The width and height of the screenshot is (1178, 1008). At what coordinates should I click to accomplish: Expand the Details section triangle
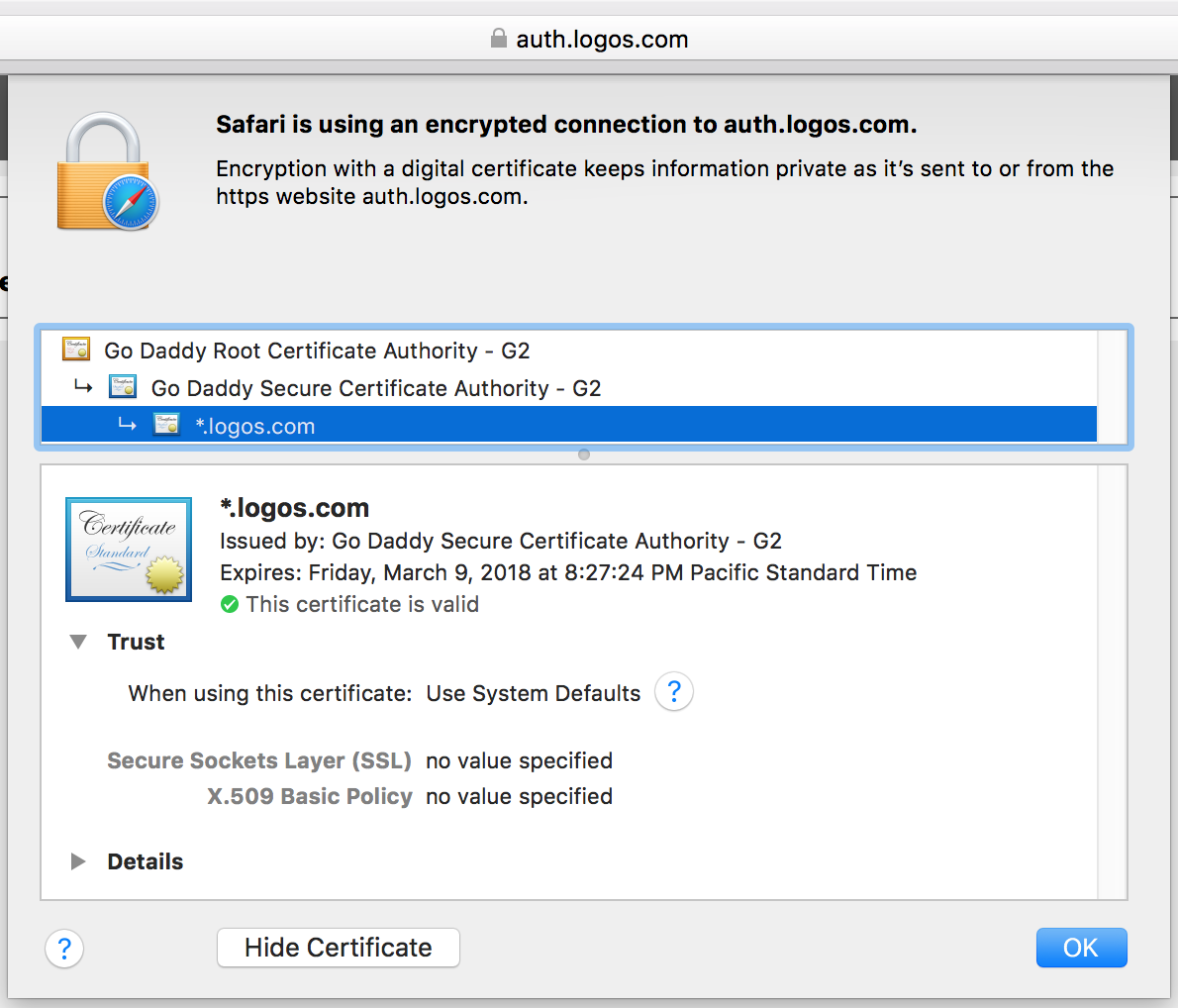(78, 861)
